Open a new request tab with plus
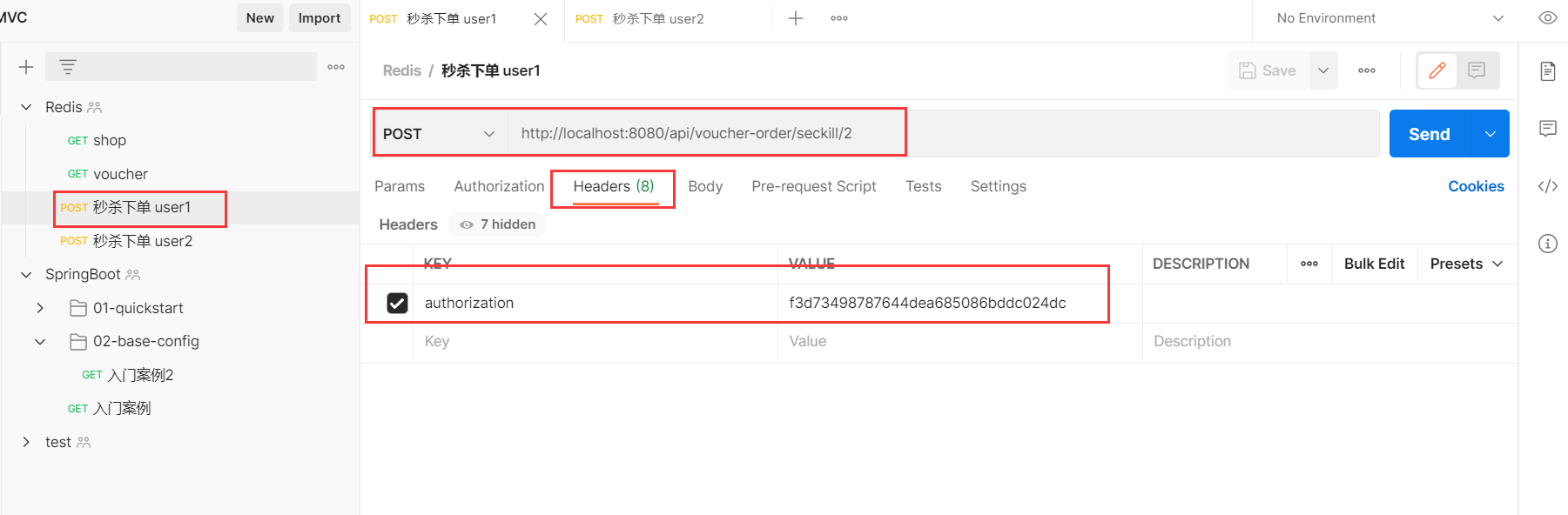This screenshot has height=515, width=1568. 796,18
